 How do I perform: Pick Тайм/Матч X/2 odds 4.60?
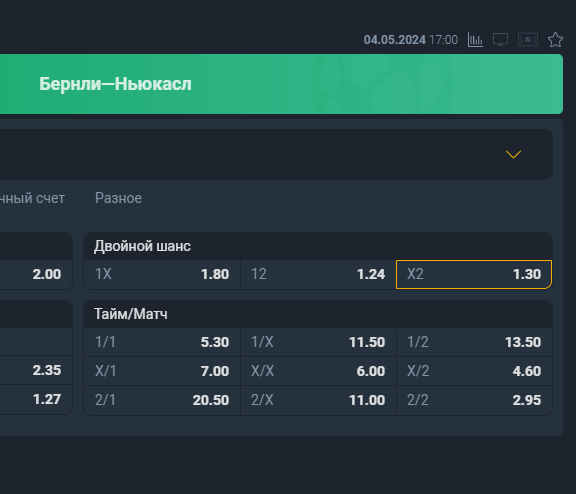tap(474, 371)
